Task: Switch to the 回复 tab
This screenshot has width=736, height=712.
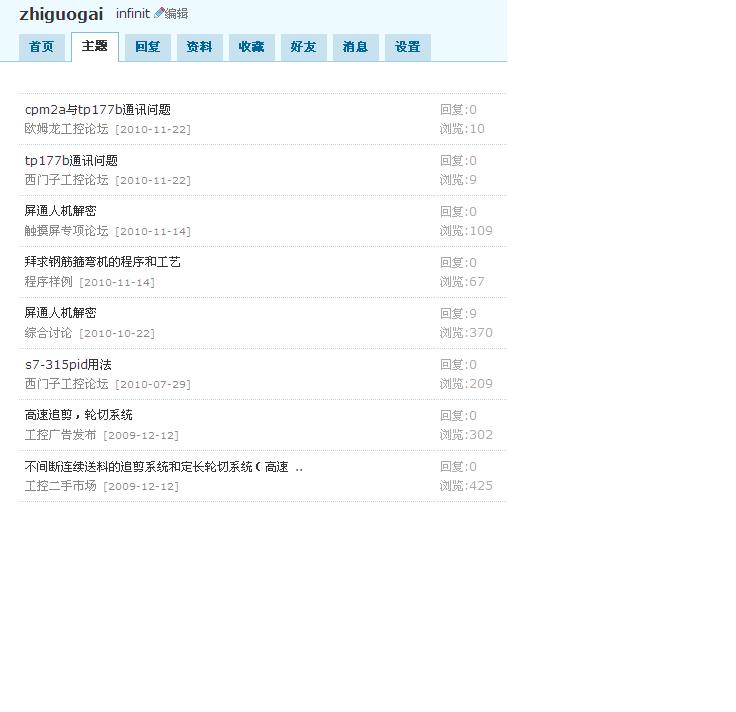Action: click(x=148, y=47)
